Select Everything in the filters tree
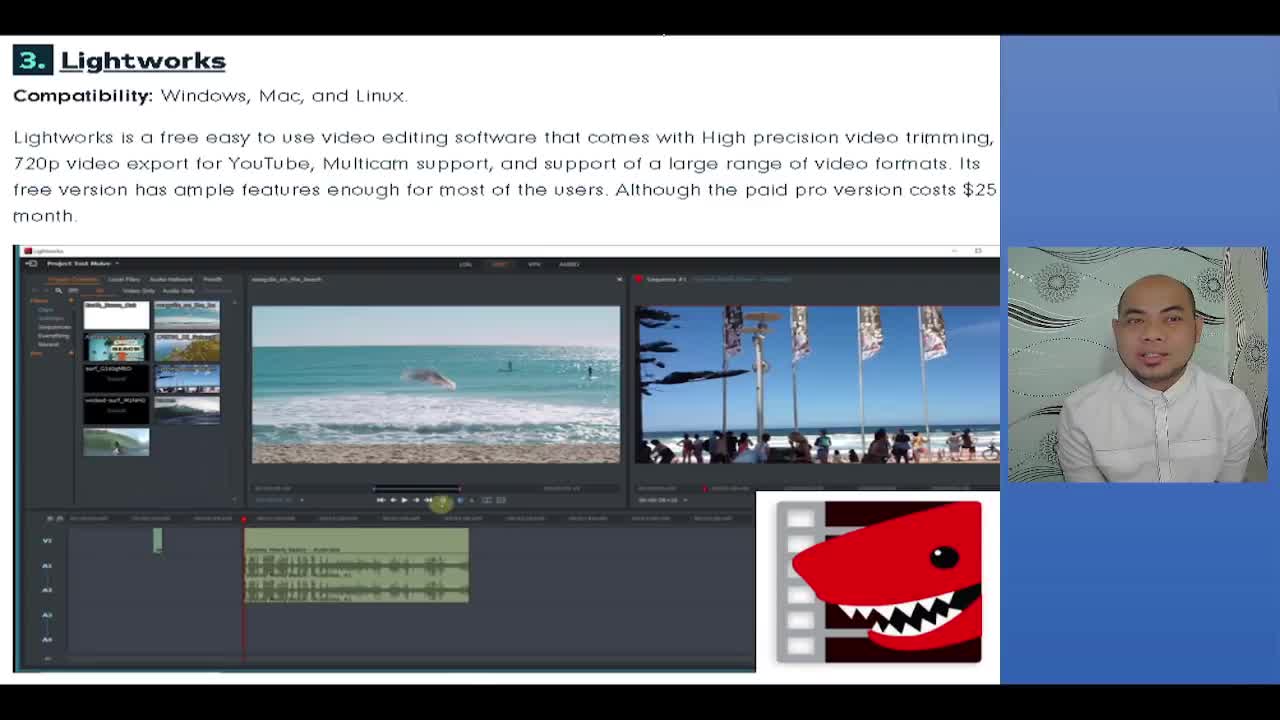This screenshot has width=1280, height=720. (54, 336)
